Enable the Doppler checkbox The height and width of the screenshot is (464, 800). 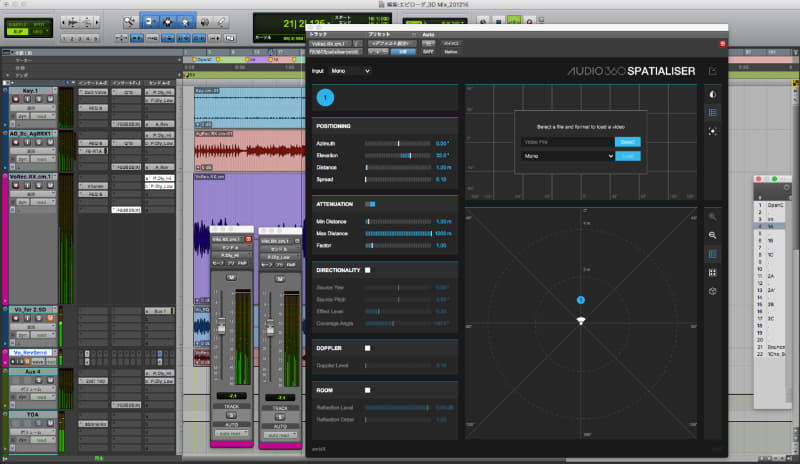367,348
